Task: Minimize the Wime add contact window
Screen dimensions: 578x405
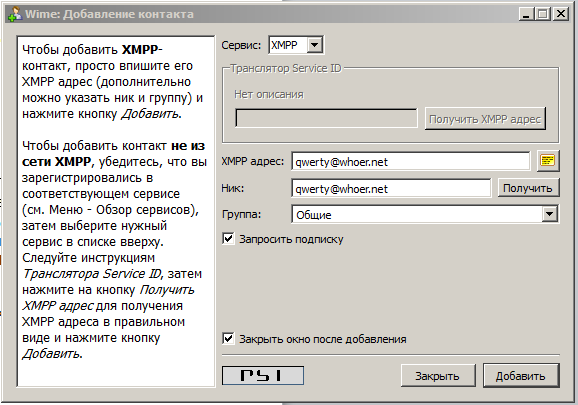Action: coord(526,14)
